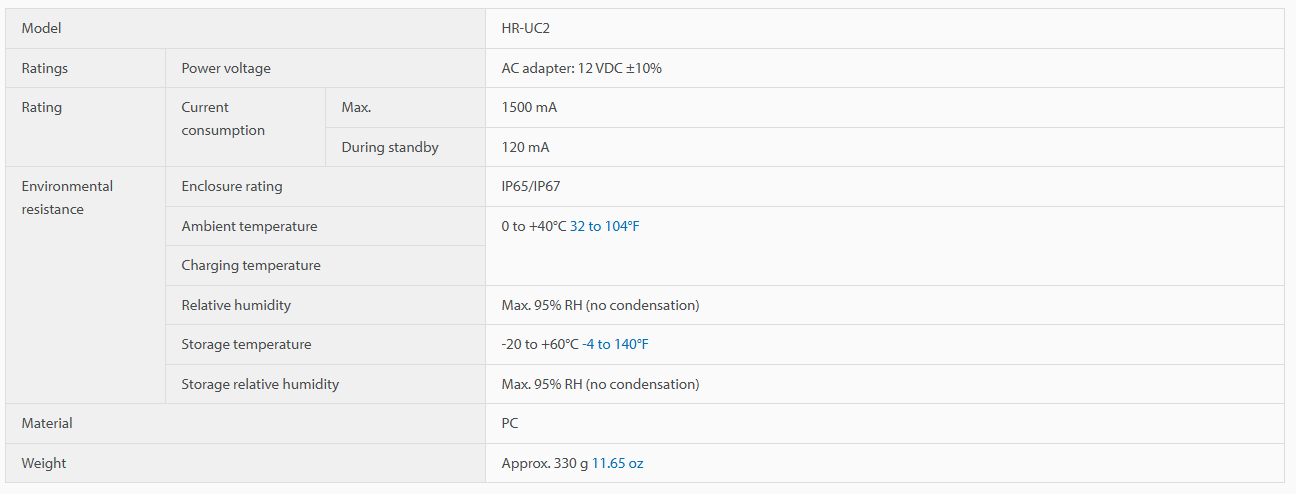Screen dimensions: 1296x494
Task: Click the blue 32 to 104°F text
Action: pyautogui.click(x=604, y=226)
